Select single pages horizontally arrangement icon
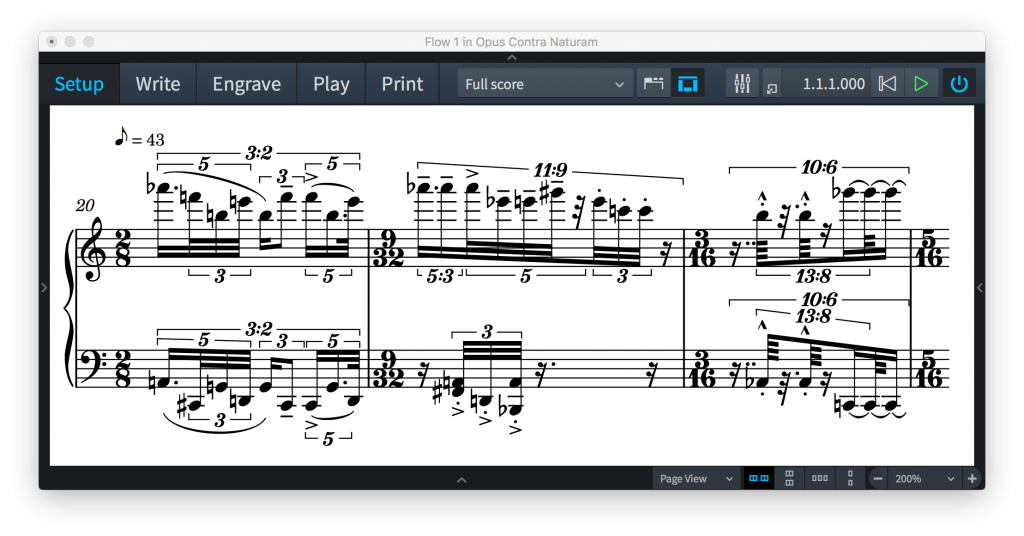 (x=819, y=479)
